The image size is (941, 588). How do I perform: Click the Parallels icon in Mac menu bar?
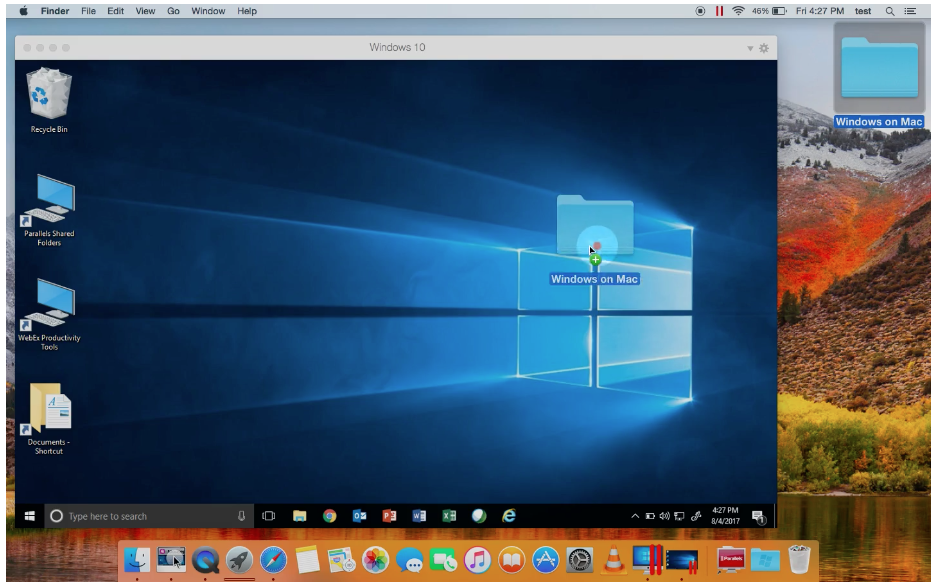719,11
